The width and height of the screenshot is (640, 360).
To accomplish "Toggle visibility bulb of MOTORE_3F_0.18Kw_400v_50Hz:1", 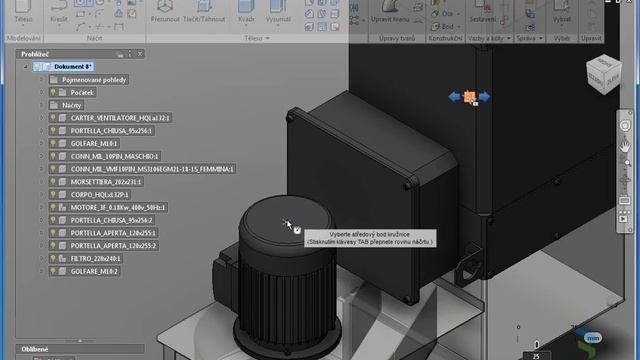I will pyautogui.click(x=53, y=207).
